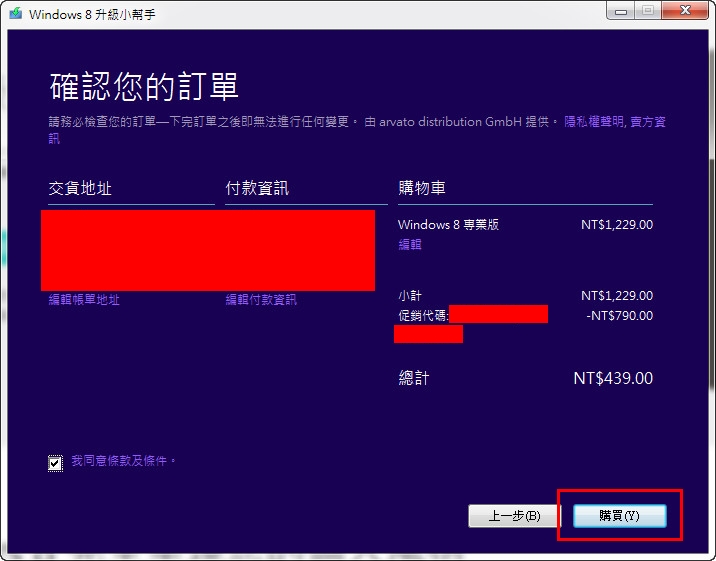The image size is (716, 561).
Task: Open the 編輯付款資訊 link
Action: 261,299
